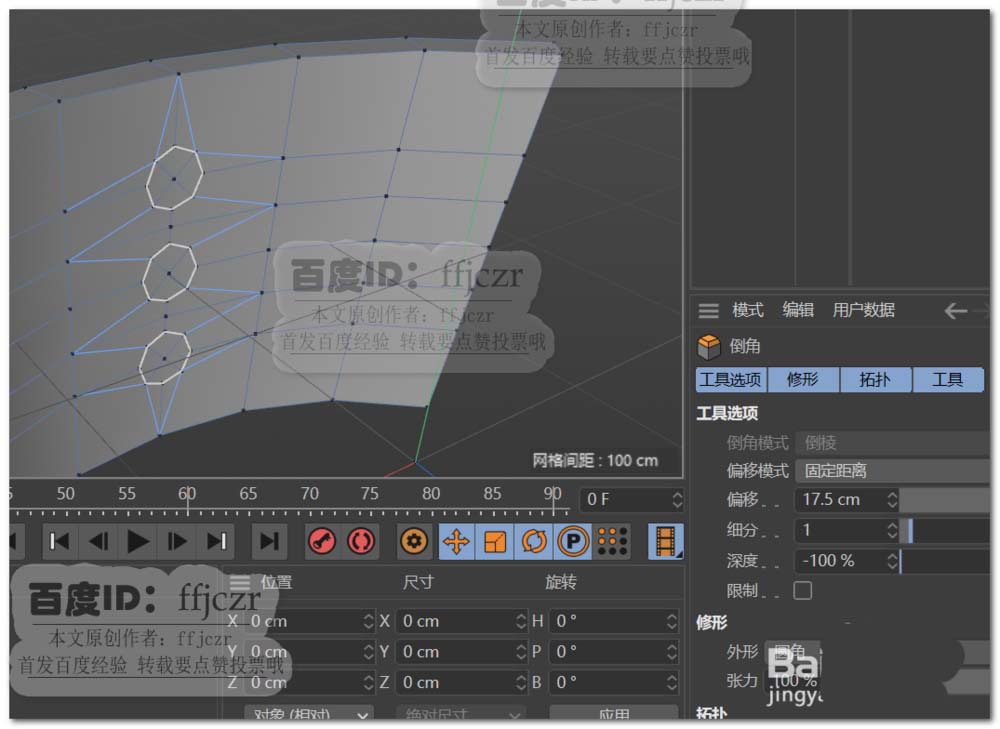Screen dimensions: 1000x729
Task: Step back one frame
Action: pyautogui.click(x=98, y=541)
